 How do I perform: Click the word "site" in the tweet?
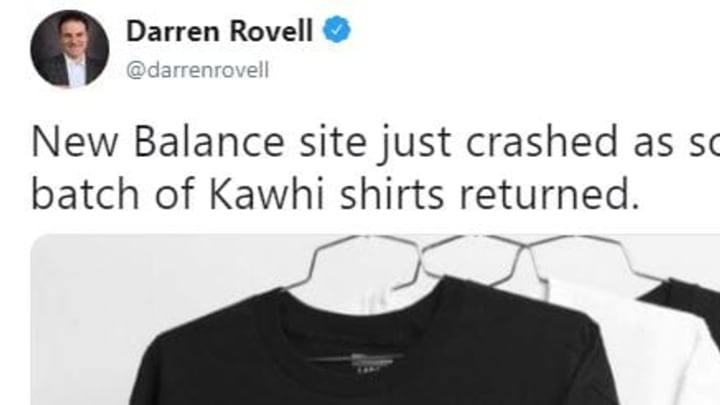(333, 142)
